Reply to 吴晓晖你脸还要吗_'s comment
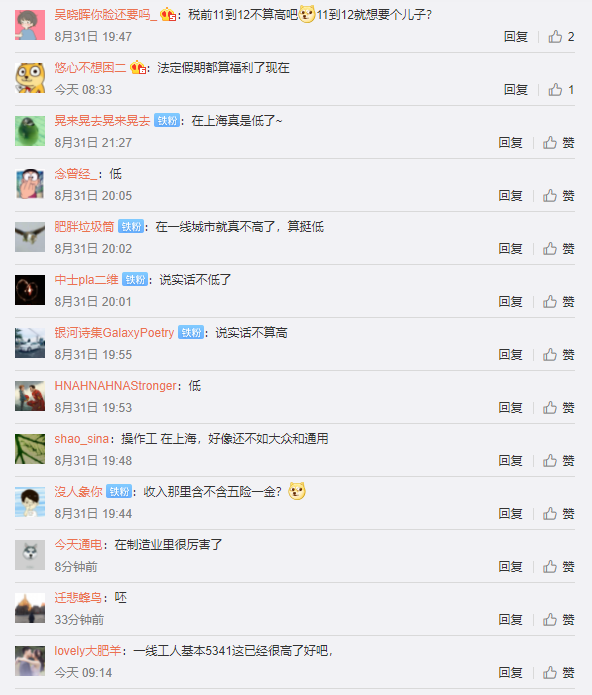This screenshot has width=592, height=695. [516, 37]
